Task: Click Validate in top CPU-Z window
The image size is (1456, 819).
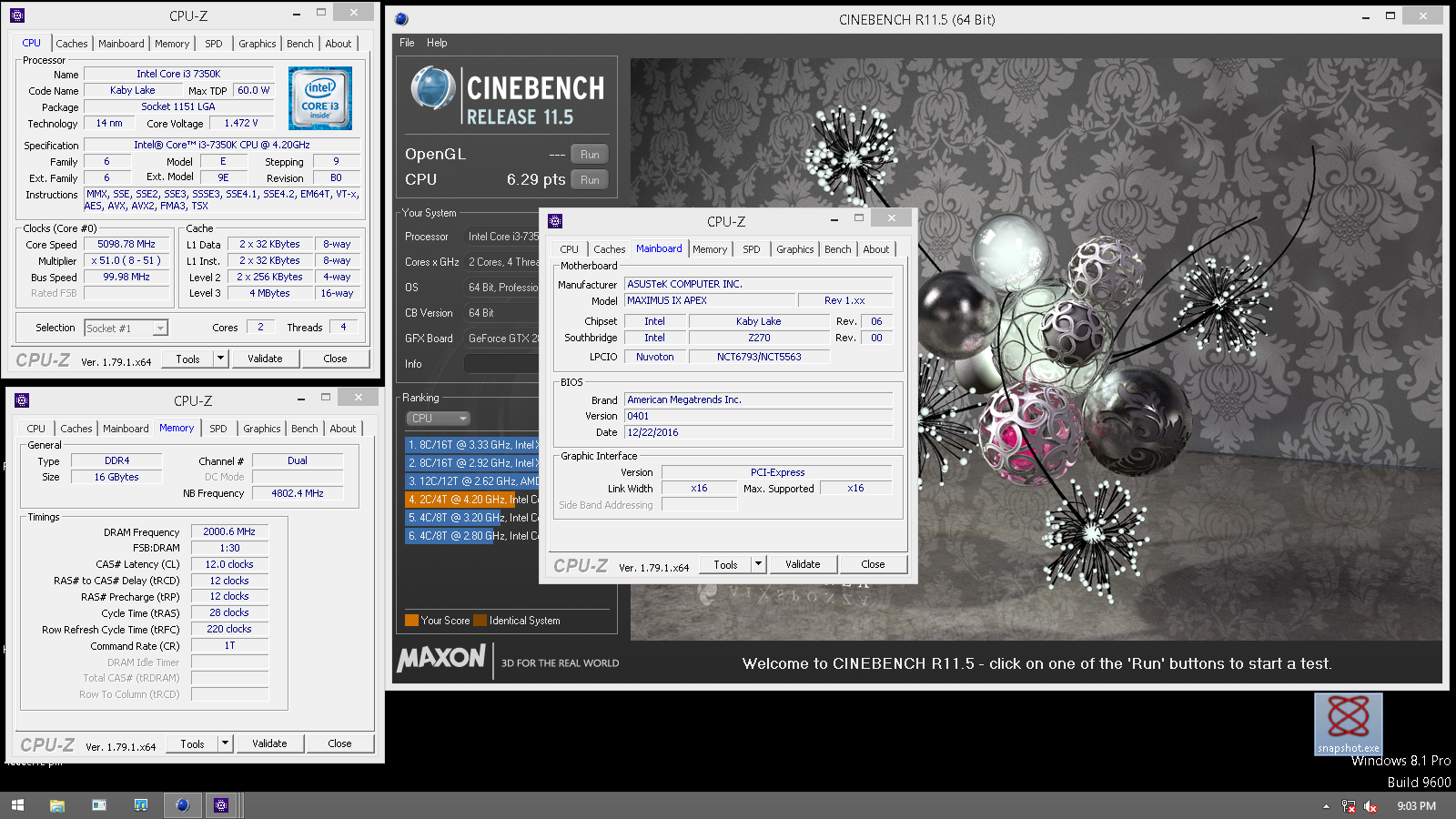Action: 265,359
